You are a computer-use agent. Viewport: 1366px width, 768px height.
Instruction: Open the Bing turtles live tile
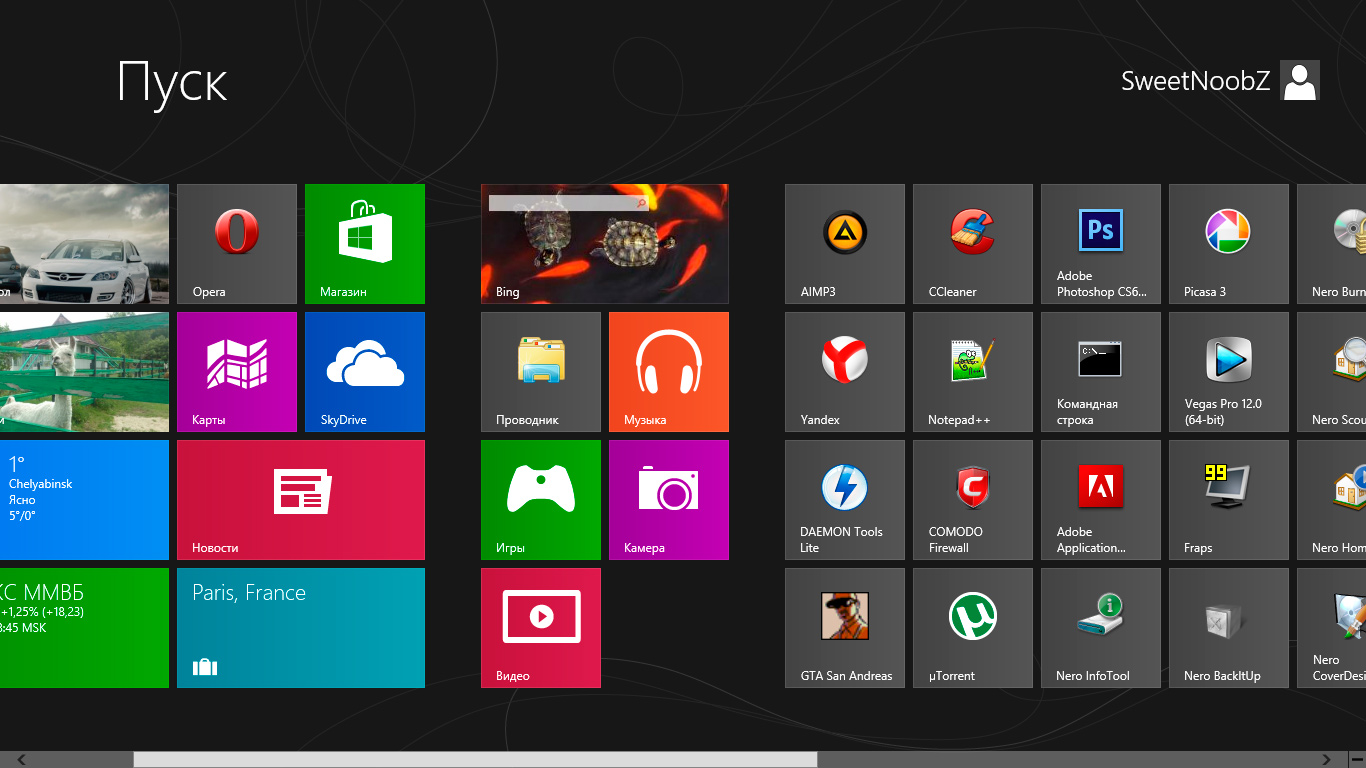pyautogui.click(x=605, y=244)
